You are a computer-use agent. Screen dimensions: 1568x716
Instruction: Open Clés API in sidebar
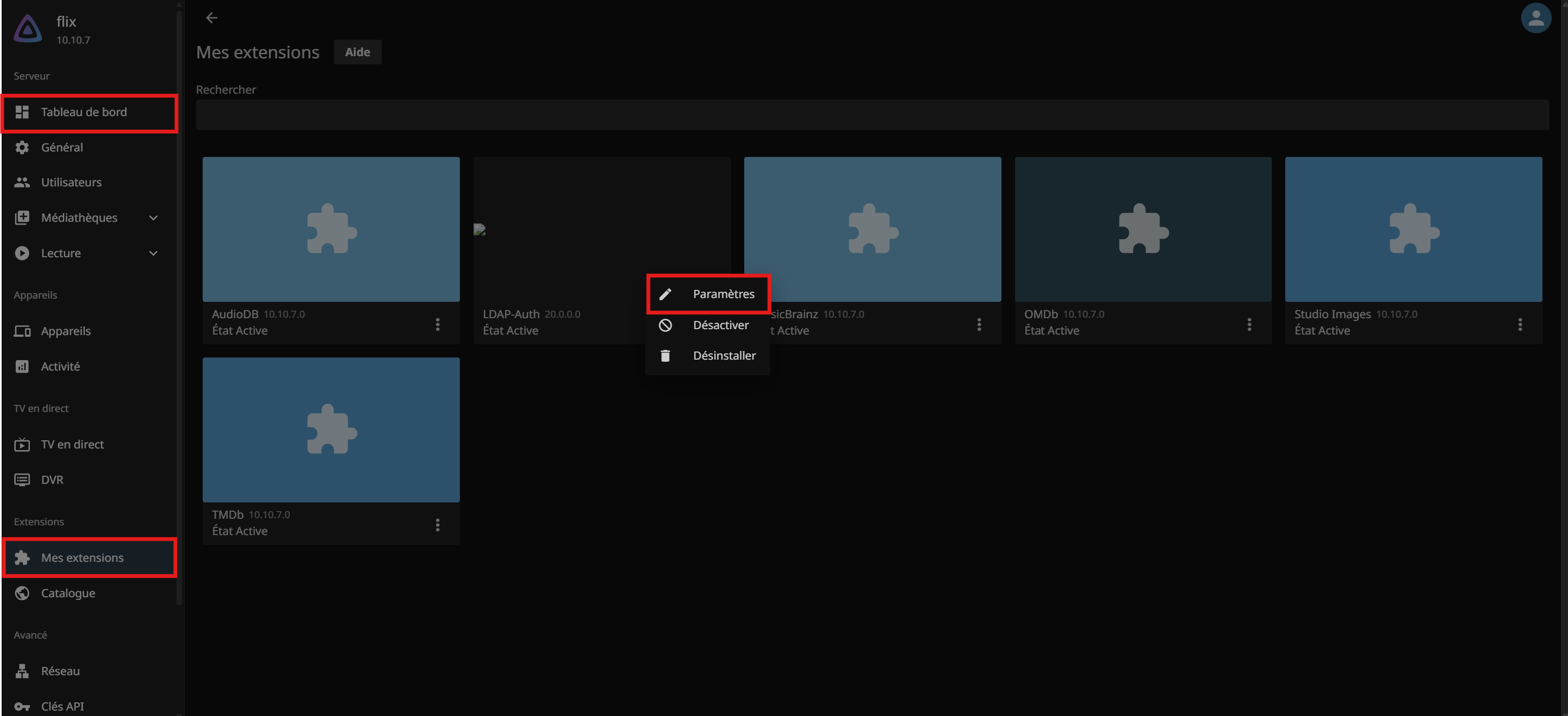(62, 706)
